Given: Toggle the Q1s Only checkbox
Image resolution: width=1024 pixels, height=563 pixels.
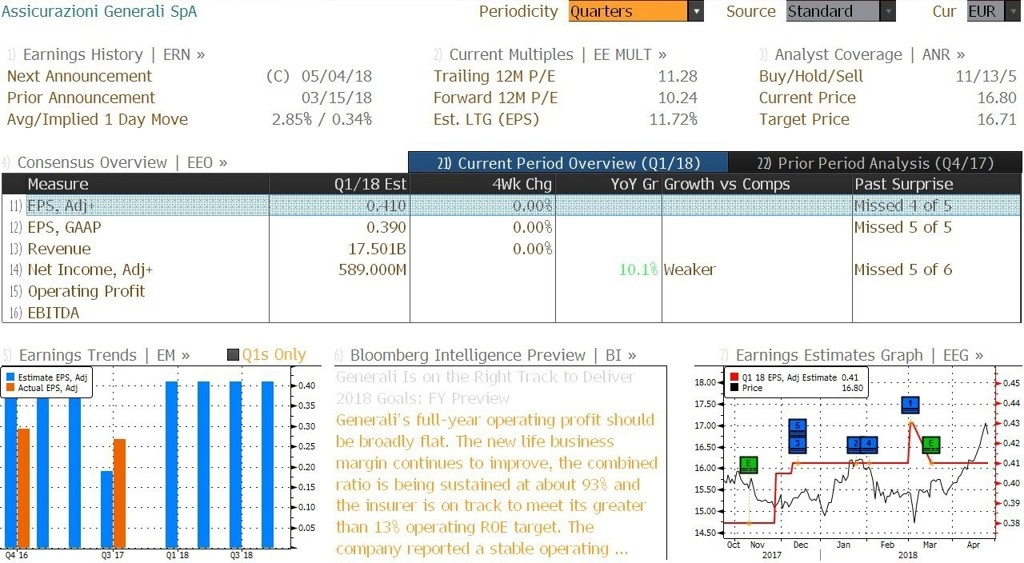Looking at the screenshot, I should (x=232, y=355).
